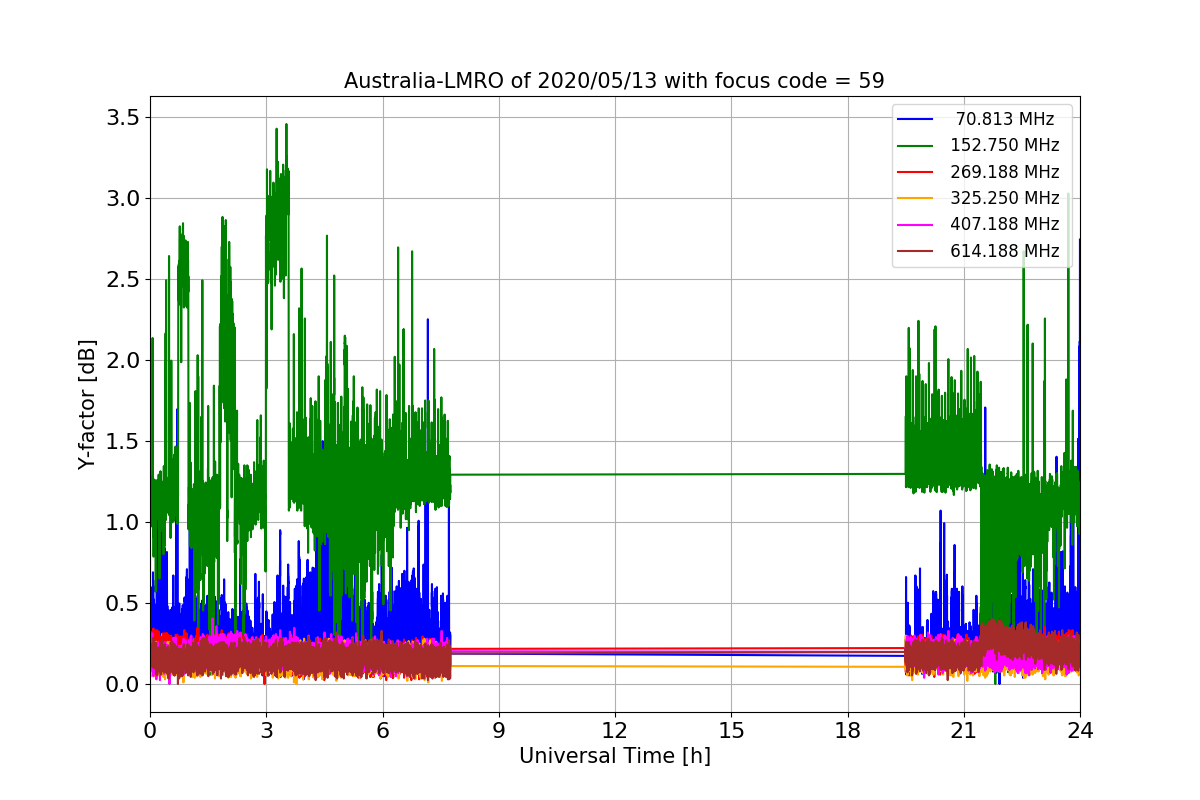Click the y-axis tick label '2.5'
The image size is (1200, 800).
(124, 280)
